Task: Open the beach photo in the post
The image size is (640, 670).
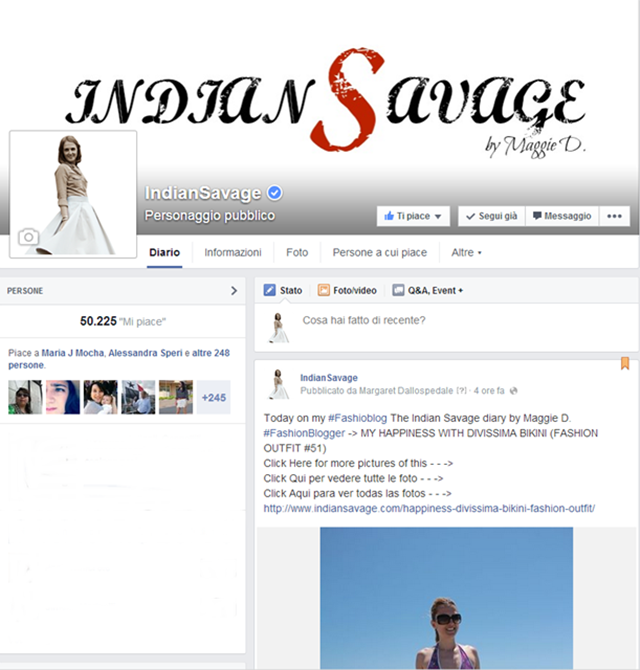Action: click(x=446, y=598)
